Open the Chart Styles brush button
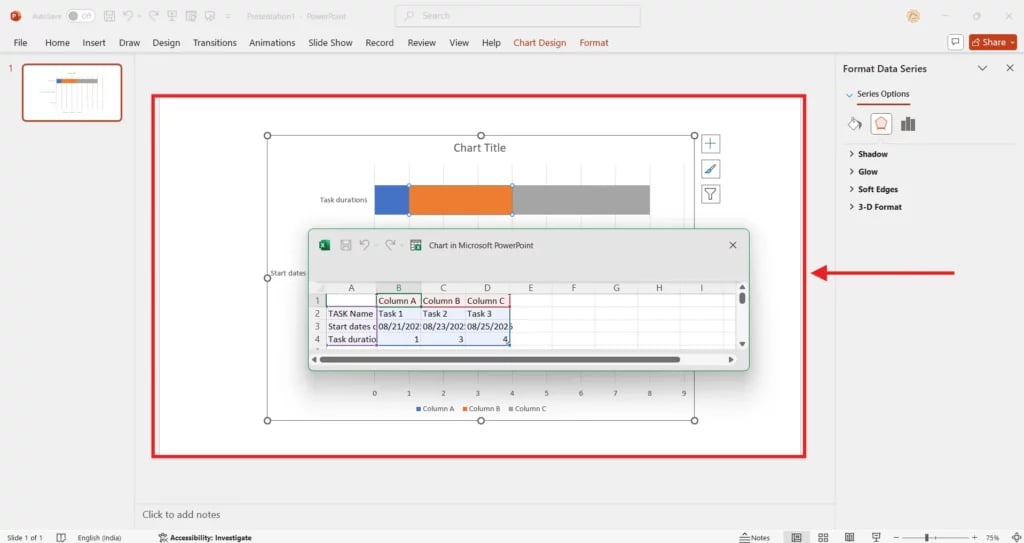Screen dimensions: 1024x543 point(710,169)
